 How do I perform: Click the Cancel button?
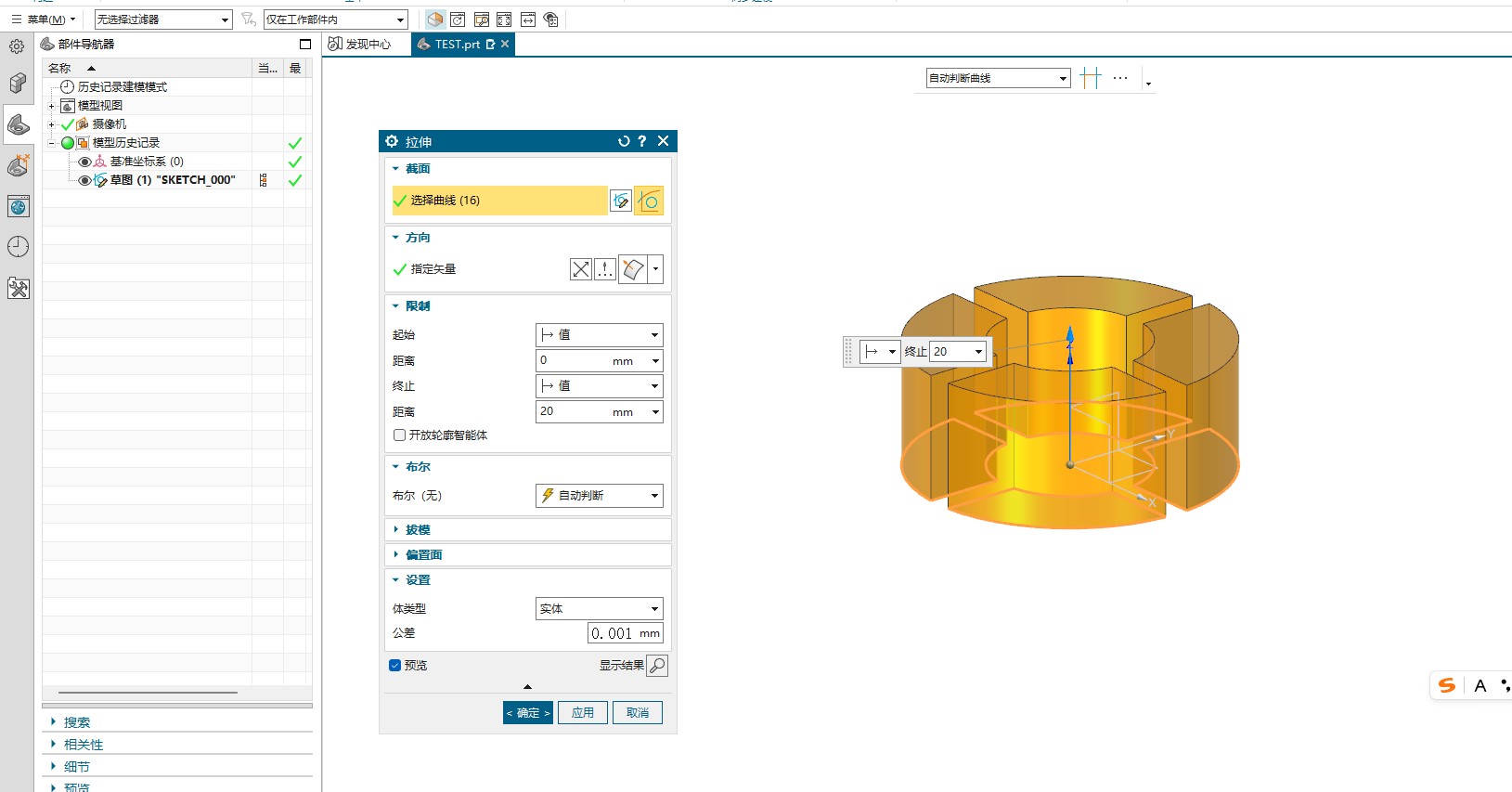[638, 713]
